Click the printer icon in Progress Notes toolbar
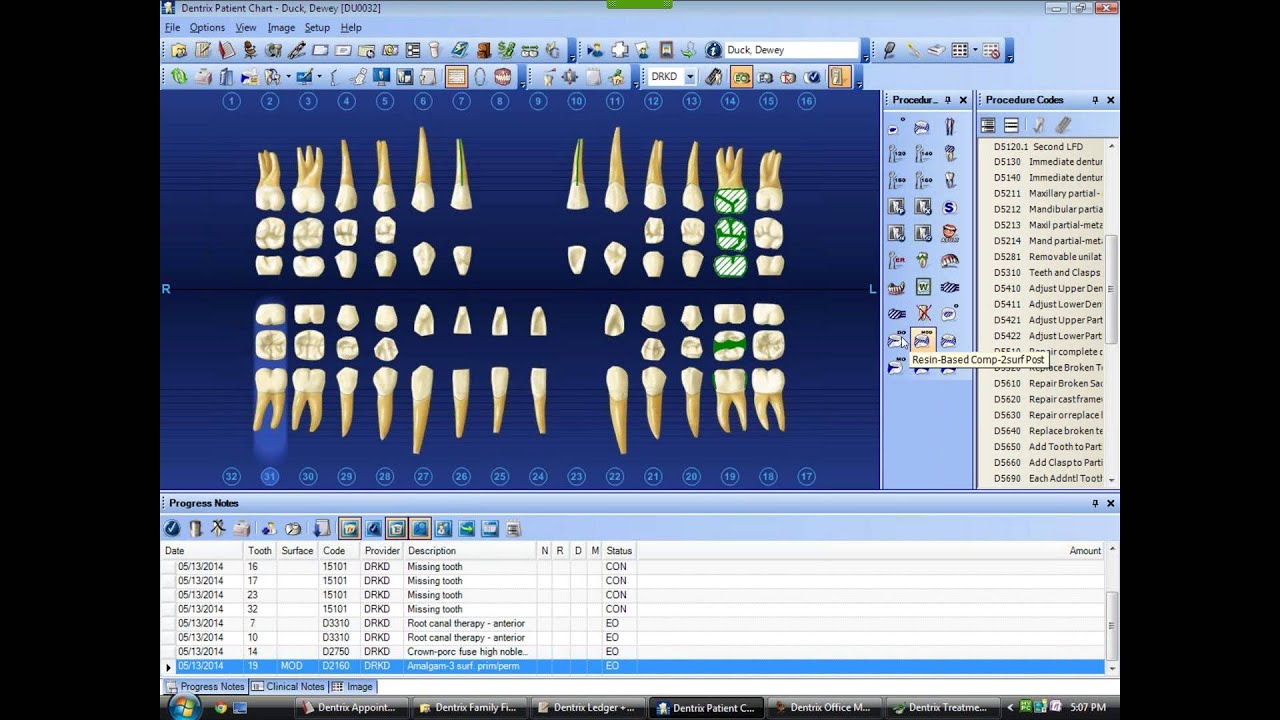 (241, 528)
